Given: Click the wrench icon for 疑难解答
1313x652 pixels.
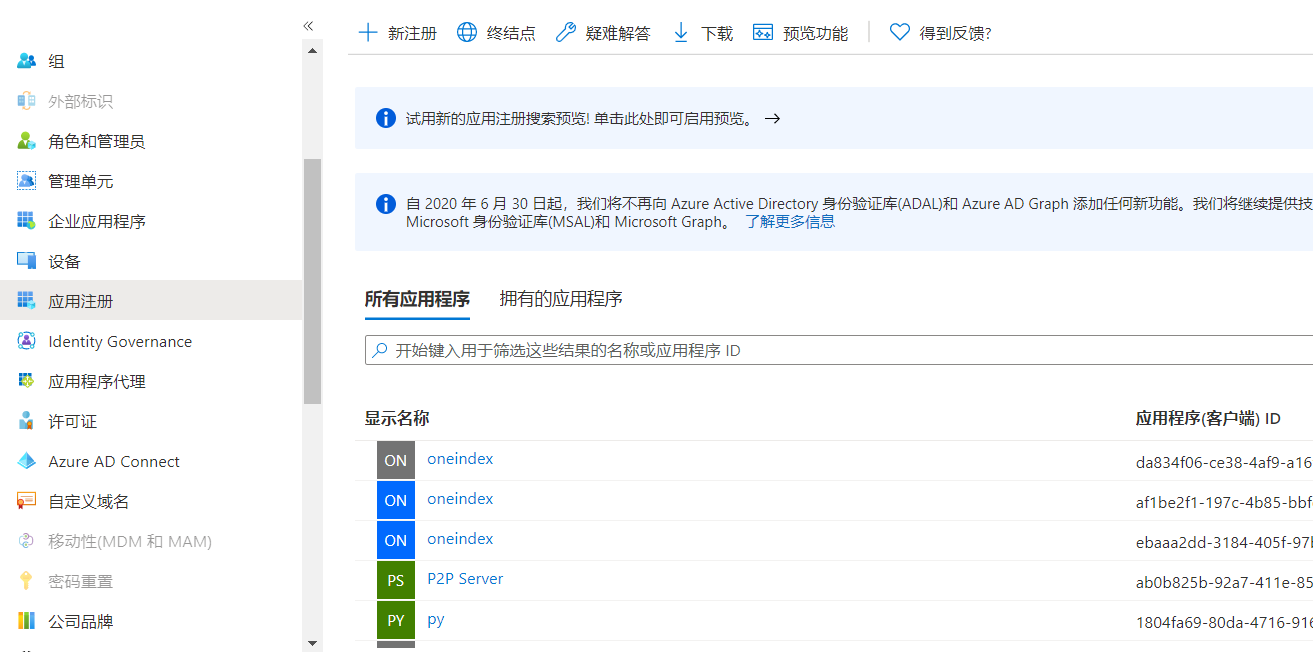Looking at the screenshot, I should coord(566,33).
